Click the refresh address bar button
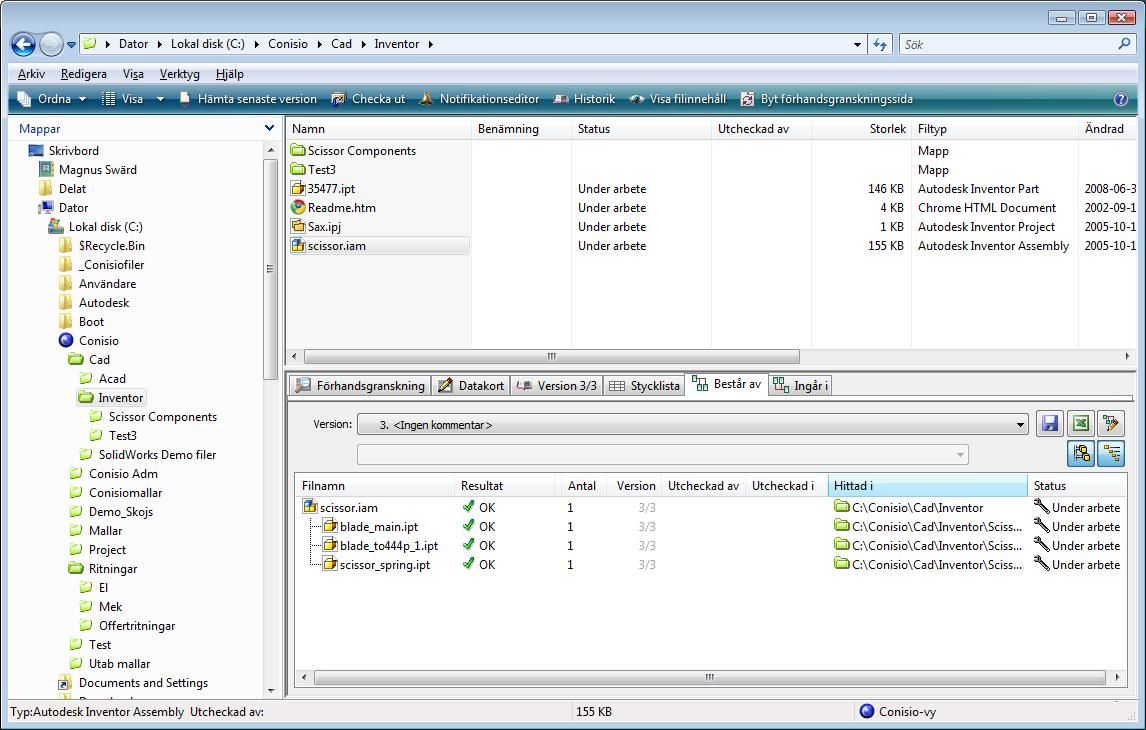This screenshot has width=1146, height=730. pos(880,45)
